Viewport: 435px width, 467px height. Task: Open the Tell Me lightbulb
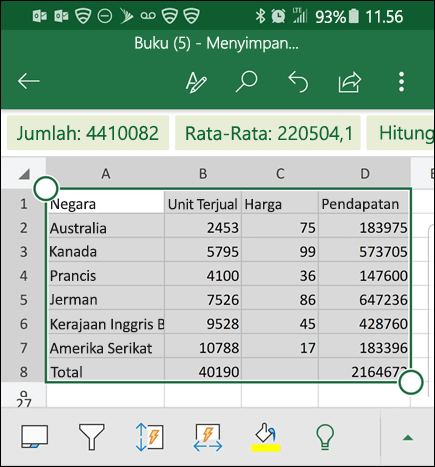pyautogui.click(x=325, y=437)
